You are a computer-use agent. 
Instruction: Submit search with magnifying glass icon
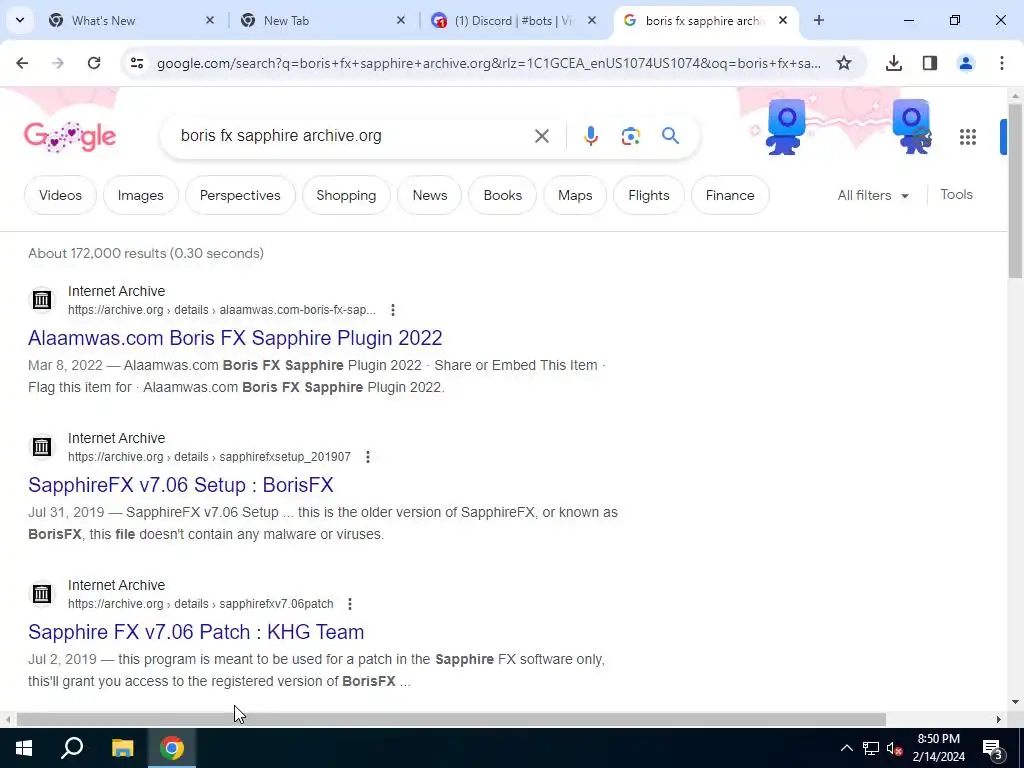coord(670,136)
